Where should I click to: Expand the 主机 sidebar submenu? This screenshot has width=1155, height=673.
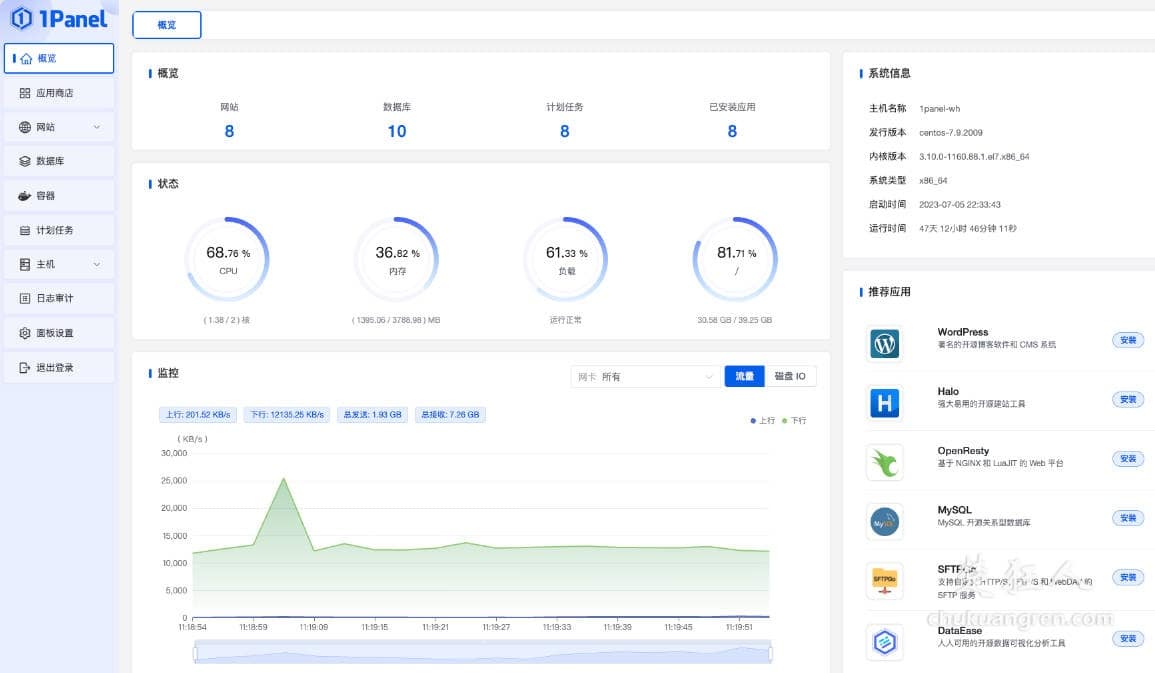tap(59, 264)
